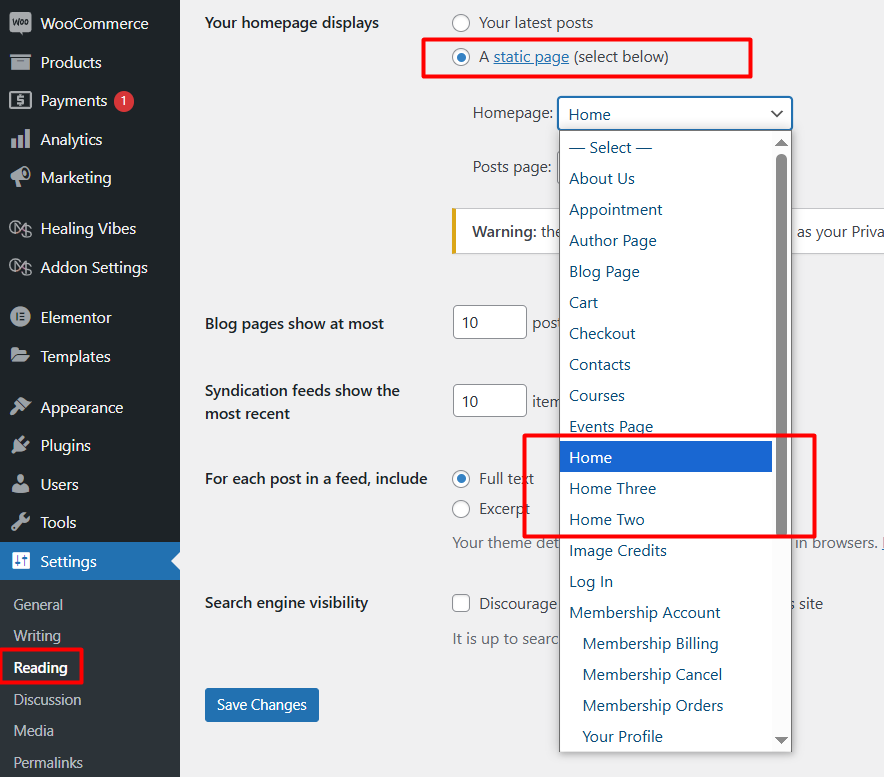884x777 pixels.
Task: Click the Payments notification badge
Action: pyautogui.click(x=124, y=101)
